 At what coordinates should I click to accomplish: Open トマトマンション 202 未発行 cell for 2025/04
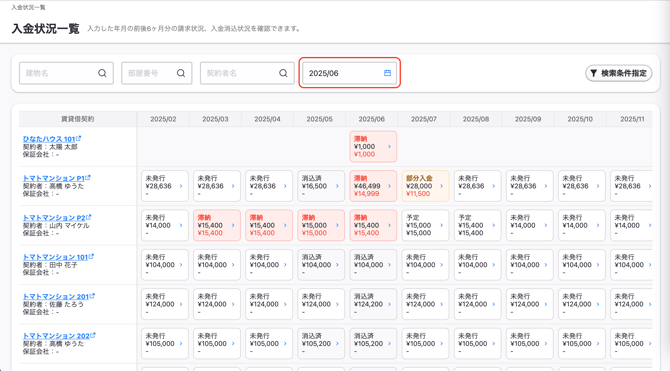point(269,343)
